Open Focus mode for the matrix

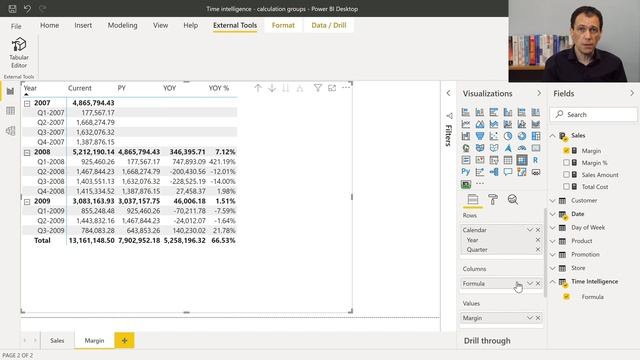[332, 88]
